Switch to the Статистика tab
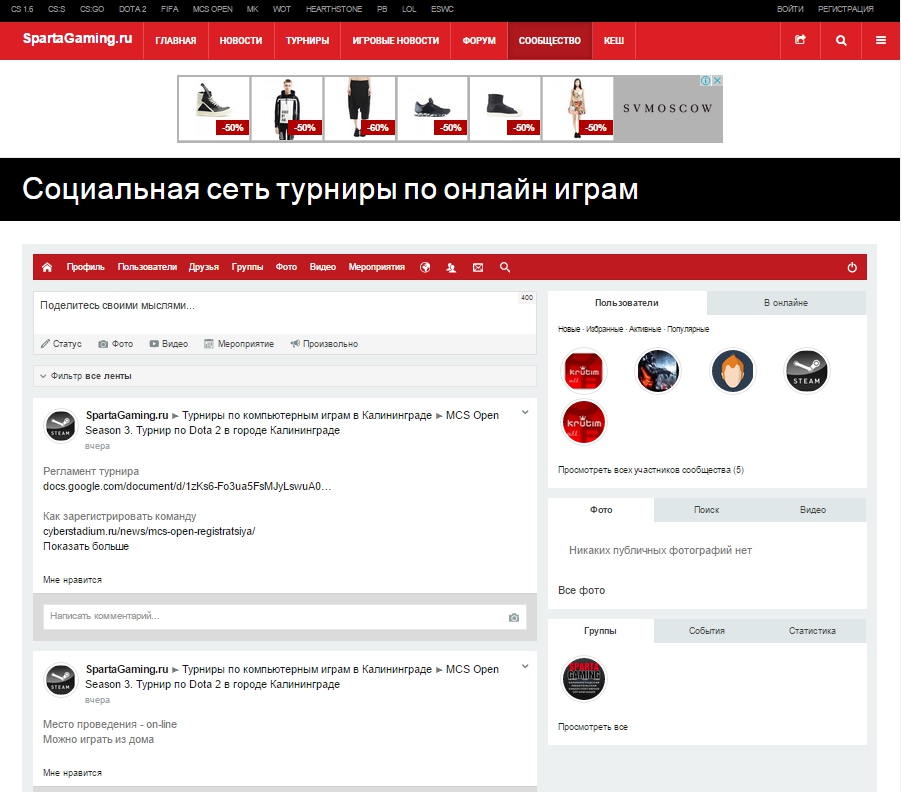901x792 pixels. point(813,631)
